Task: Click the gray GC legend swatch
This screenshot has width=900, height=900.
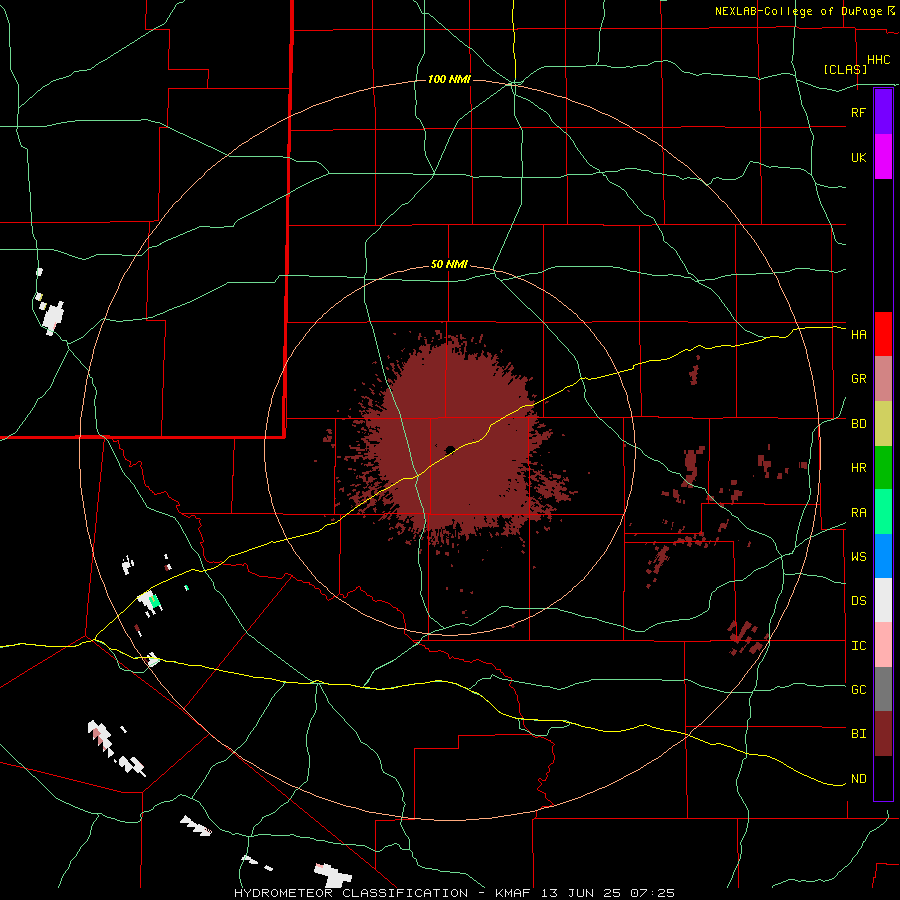Action: point(883,689)
